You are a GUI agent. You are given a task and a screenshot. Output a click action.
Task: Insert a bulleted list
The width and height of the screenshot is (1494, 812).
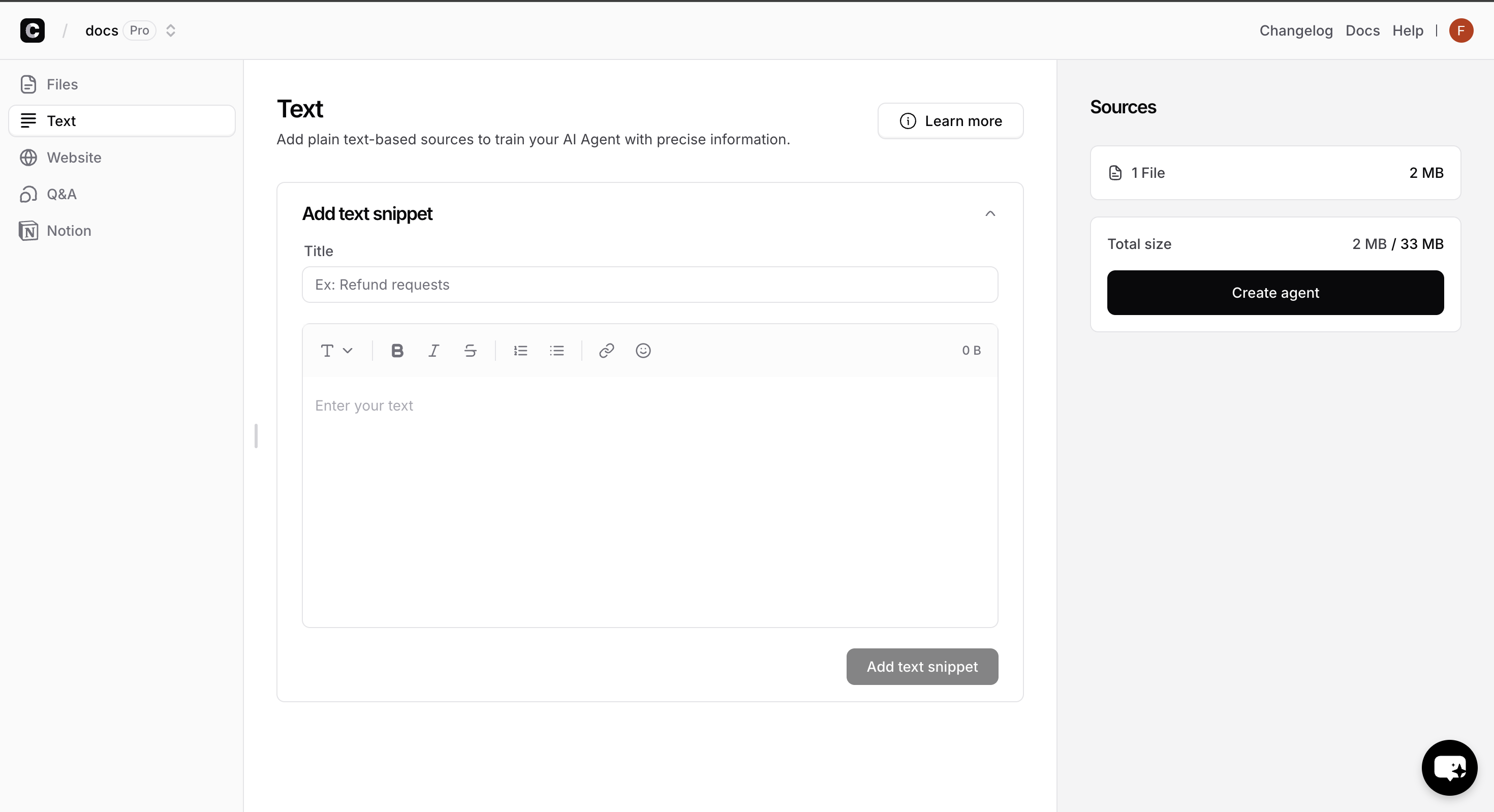pyautogui.click(x=556, y=350)
